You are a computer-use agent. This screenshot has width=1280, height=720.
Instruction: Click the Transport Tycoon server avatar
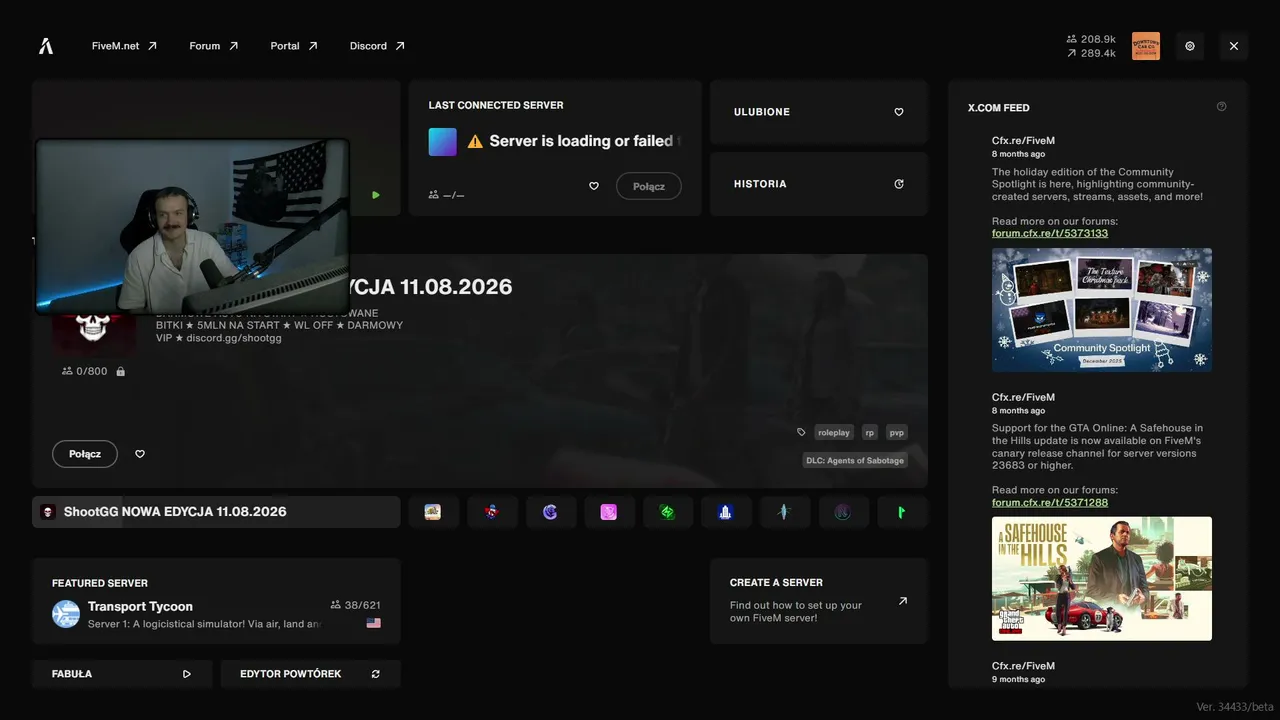(x=66, y=614)
